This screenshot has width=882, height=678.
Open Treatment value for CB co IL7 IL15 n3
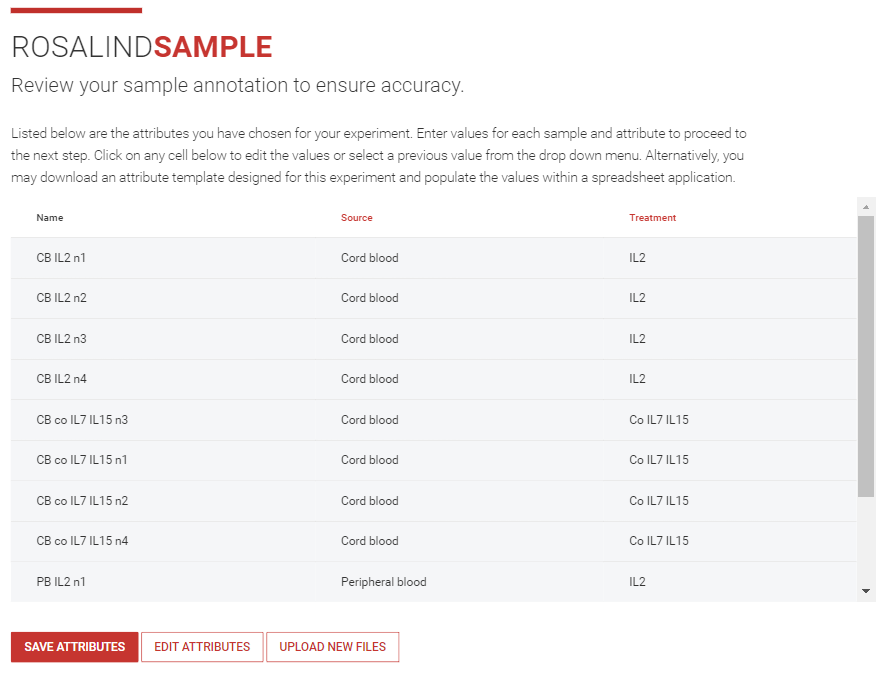pos(730,420)
